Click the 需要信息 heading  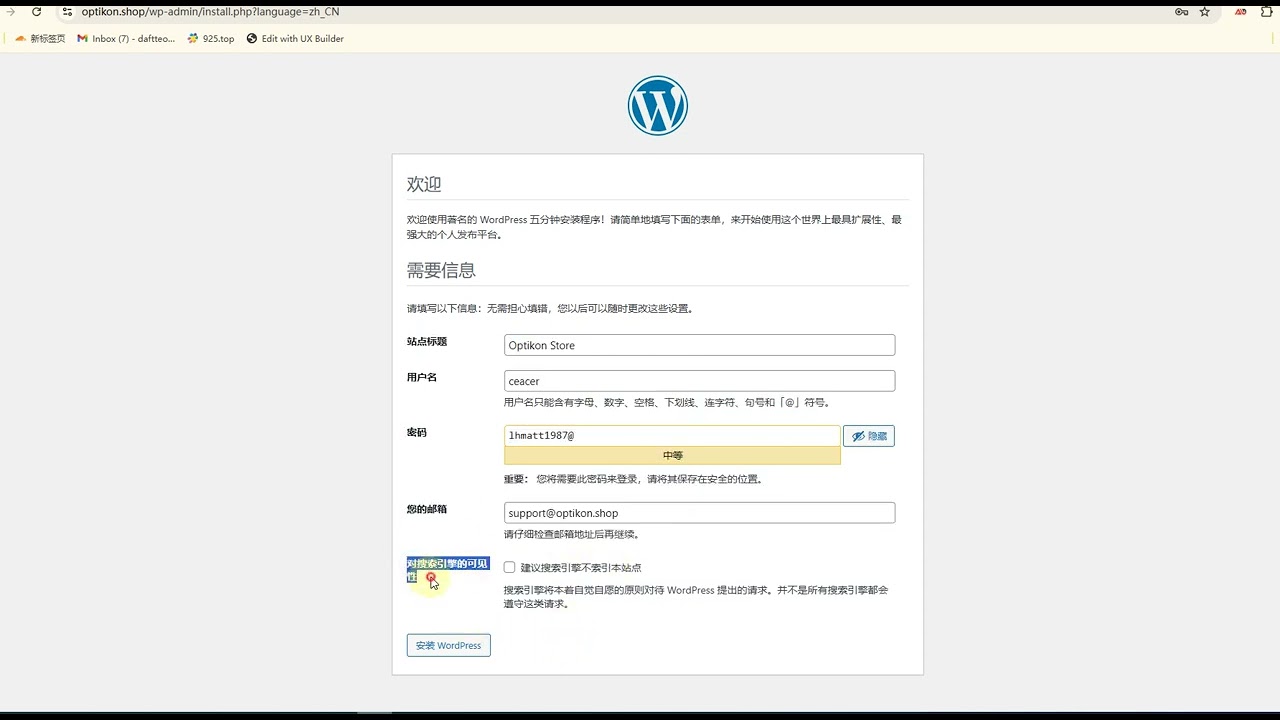tap(441, 270)
